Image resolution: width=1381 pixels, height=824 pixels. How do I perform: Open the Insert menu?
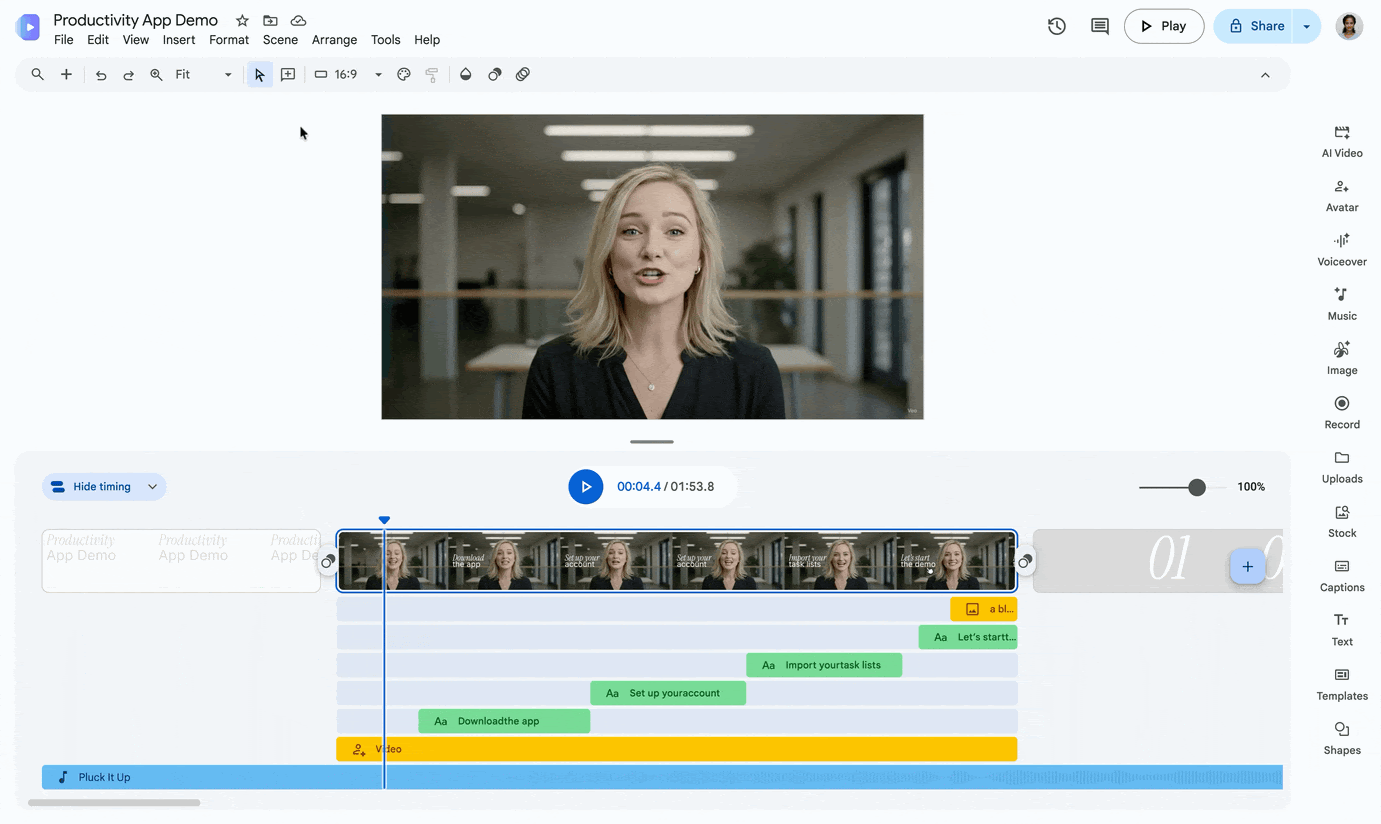[179, 40]
